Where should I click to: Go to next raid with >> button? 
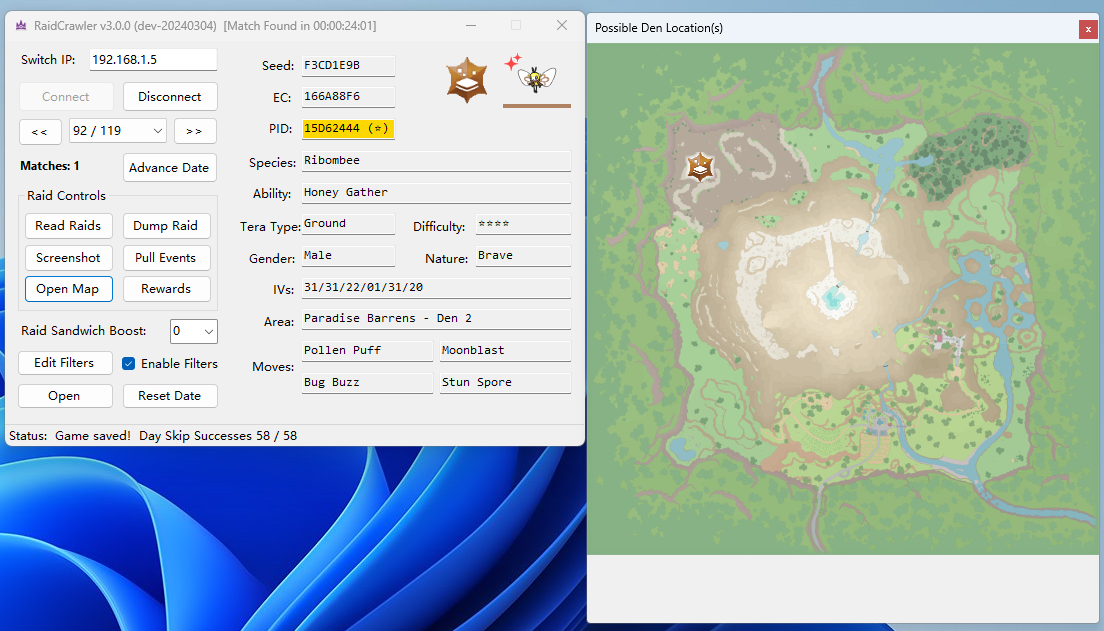point(195,131)
